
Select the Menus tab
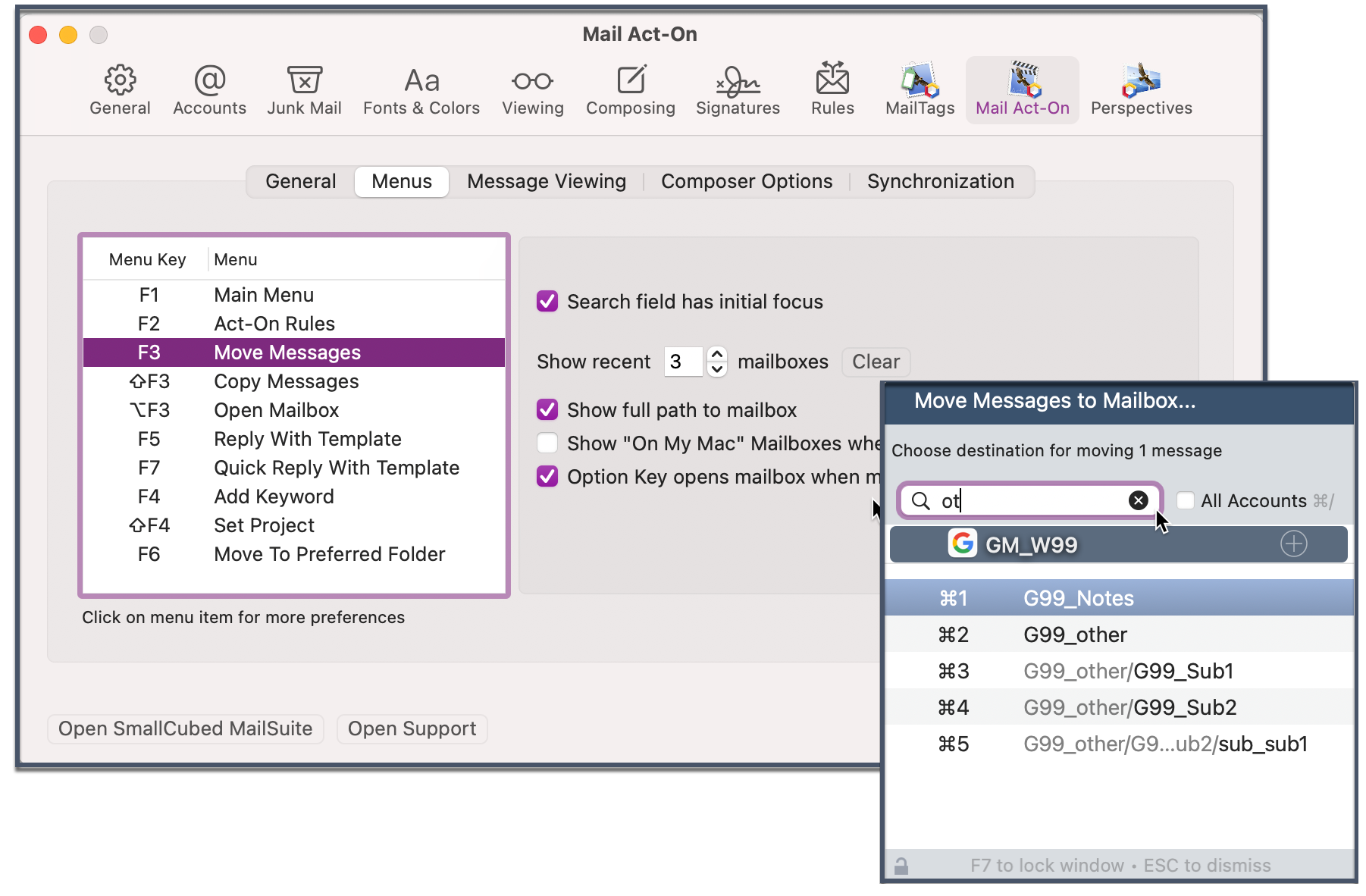[402, 182]
